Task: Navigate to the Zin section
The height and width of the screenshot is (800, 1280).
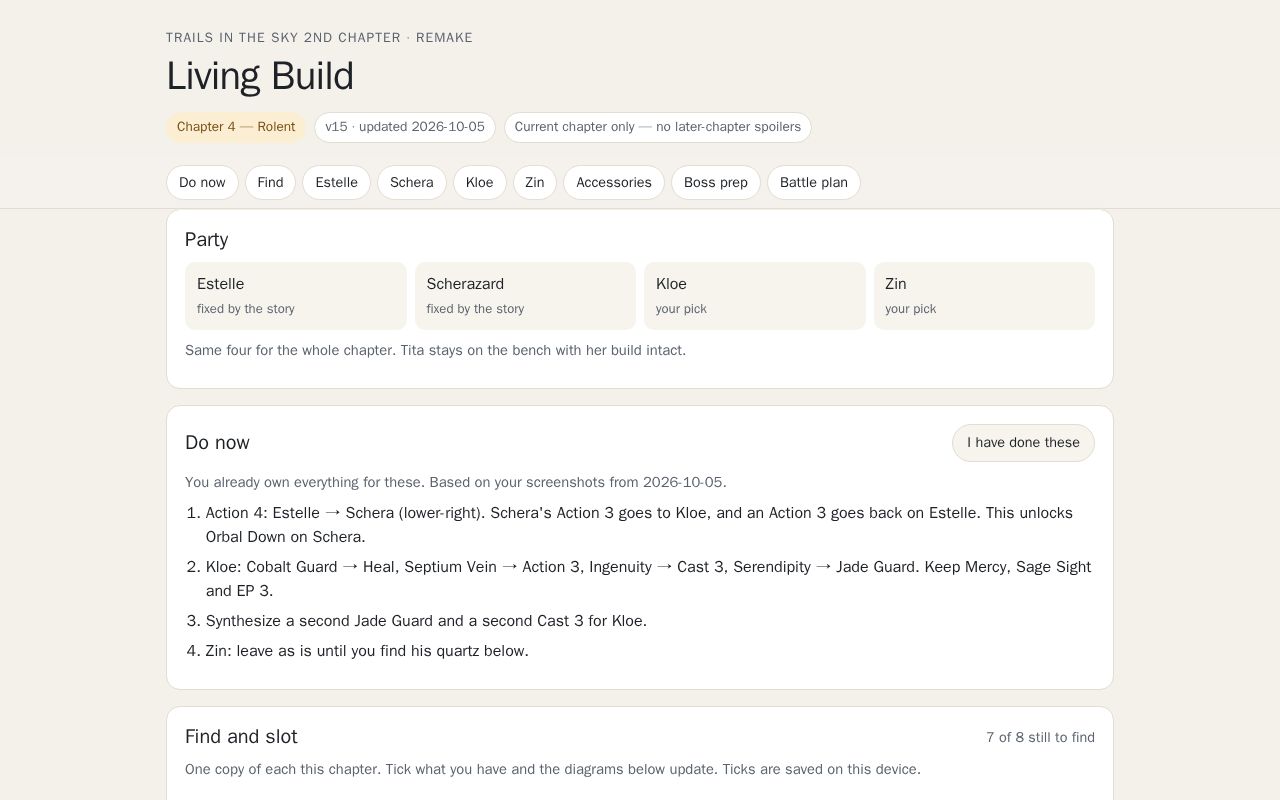Action: click(x=535, y=183)
